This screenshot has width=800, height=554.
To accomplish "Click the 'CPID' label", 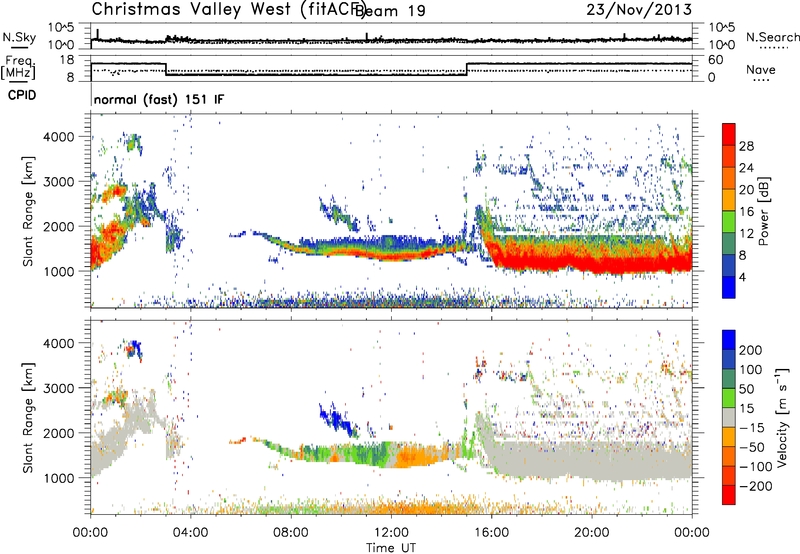I will (22, 95).
